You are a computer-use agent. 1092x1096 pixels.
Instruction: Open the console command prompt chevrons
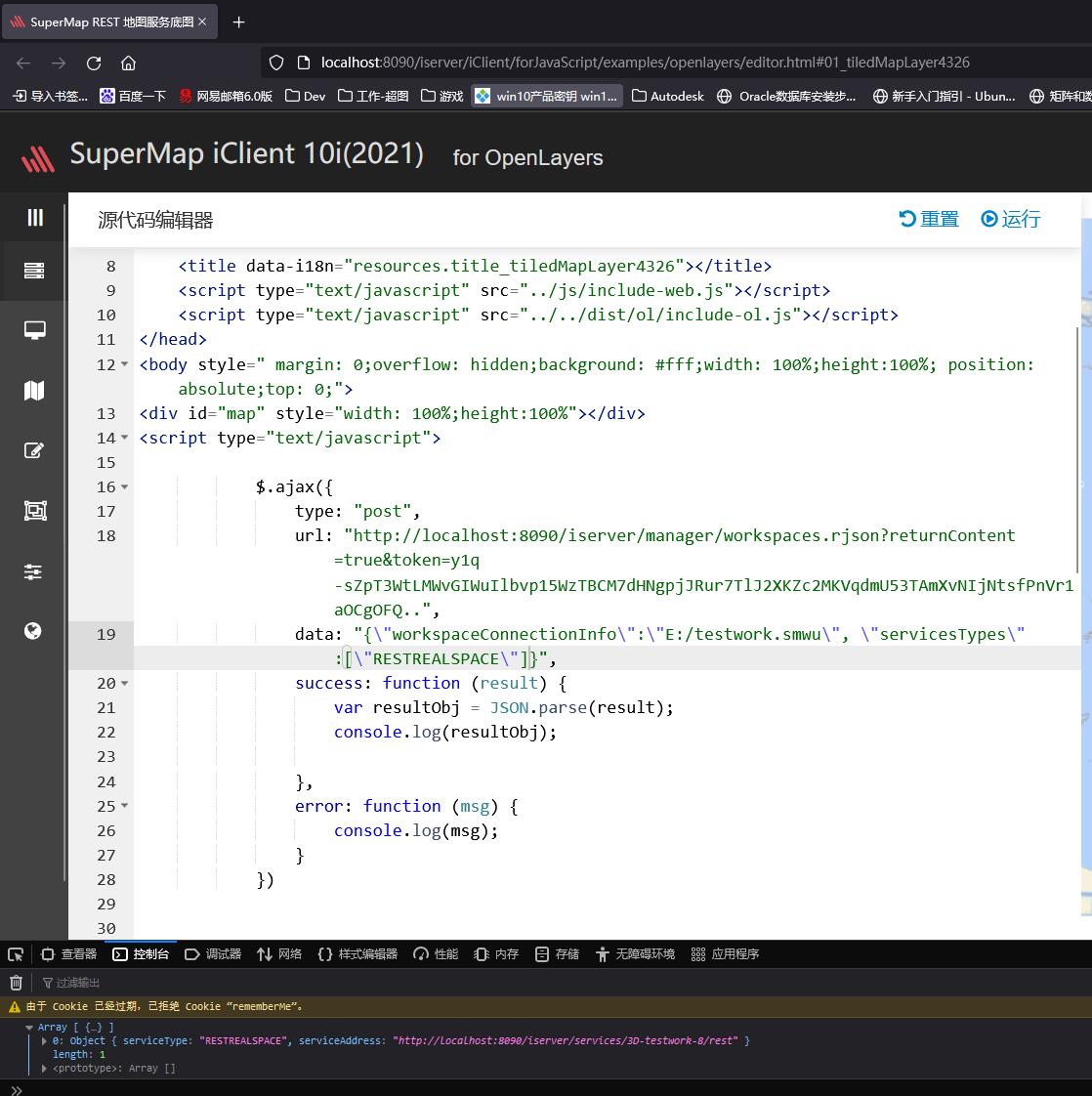coord(16,1090)
